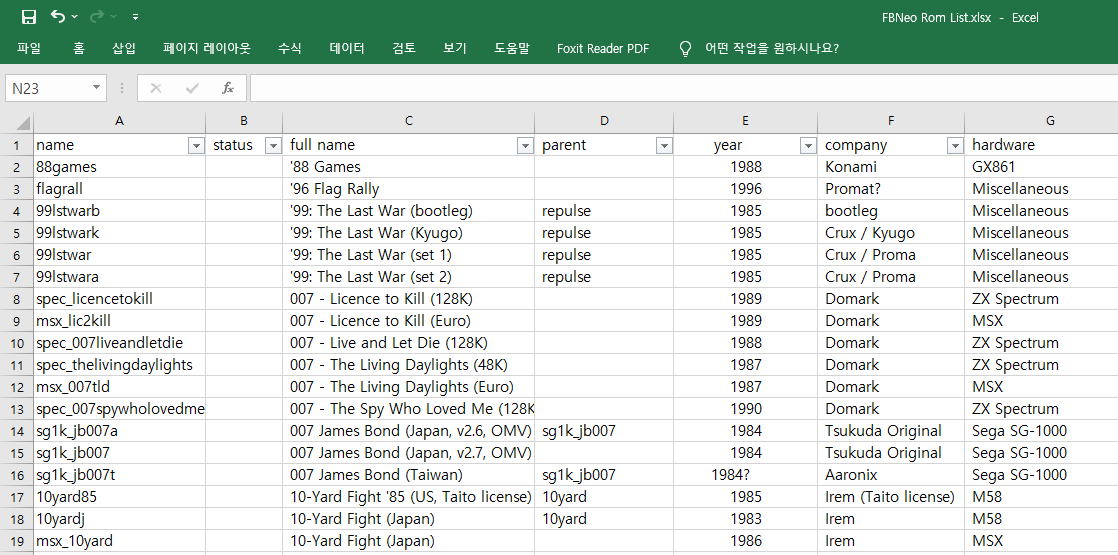Open the 도움말 ribbon tab
This screenshot has width=1118, height=555.
tap(512, 49)
